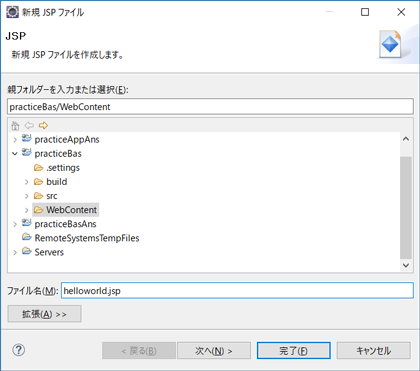Click the ファイル名 helloworld.jsp input field
Viewport: 420px width, 371px height.
click(237, 291)
